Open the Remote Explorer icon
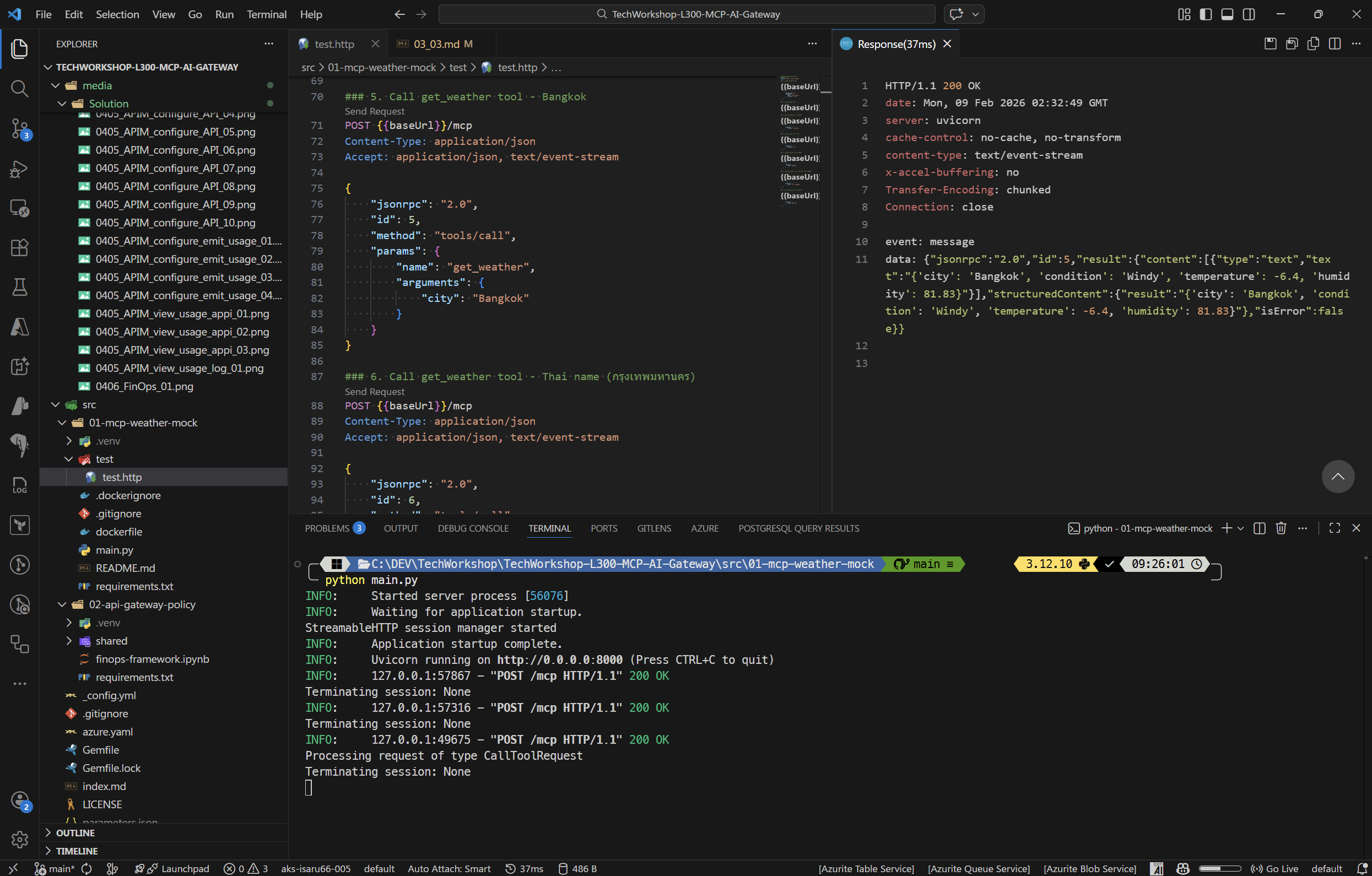This screenshot has width=1372, height=876. pos(19,208)
